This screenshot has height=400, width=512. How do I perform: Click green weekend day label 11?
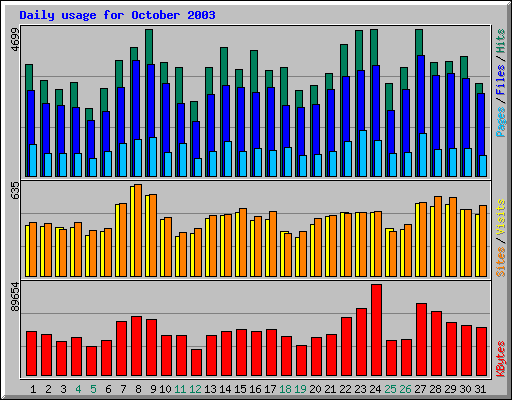180,389
